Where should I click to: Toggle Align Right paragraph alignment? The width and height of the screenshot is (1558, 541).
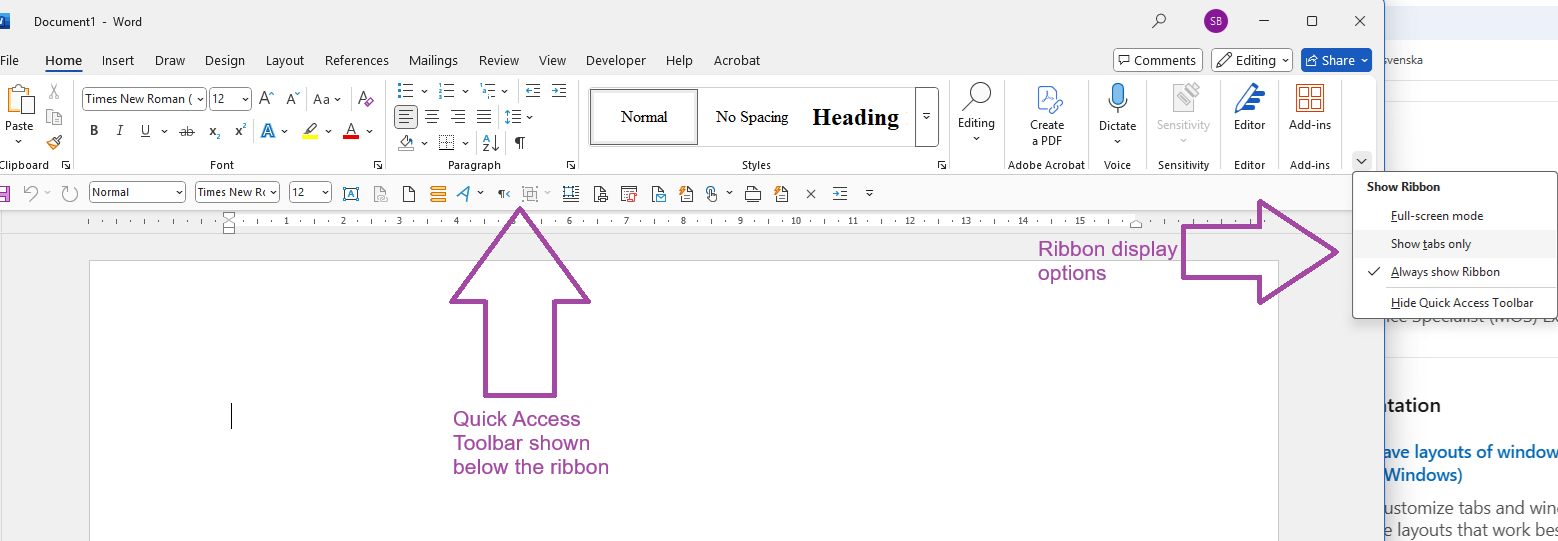458,117
